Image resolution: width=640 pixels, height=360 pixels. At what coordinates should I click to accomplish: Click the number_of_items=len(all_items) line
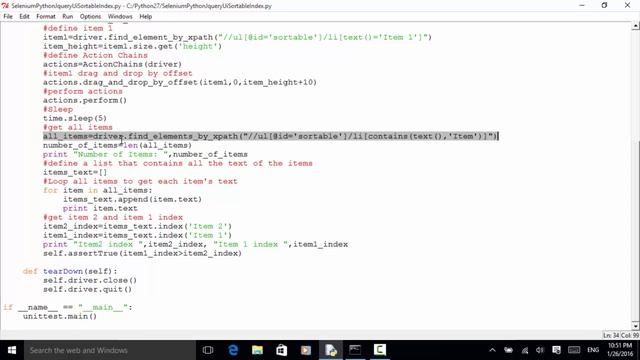click(117, 145)
